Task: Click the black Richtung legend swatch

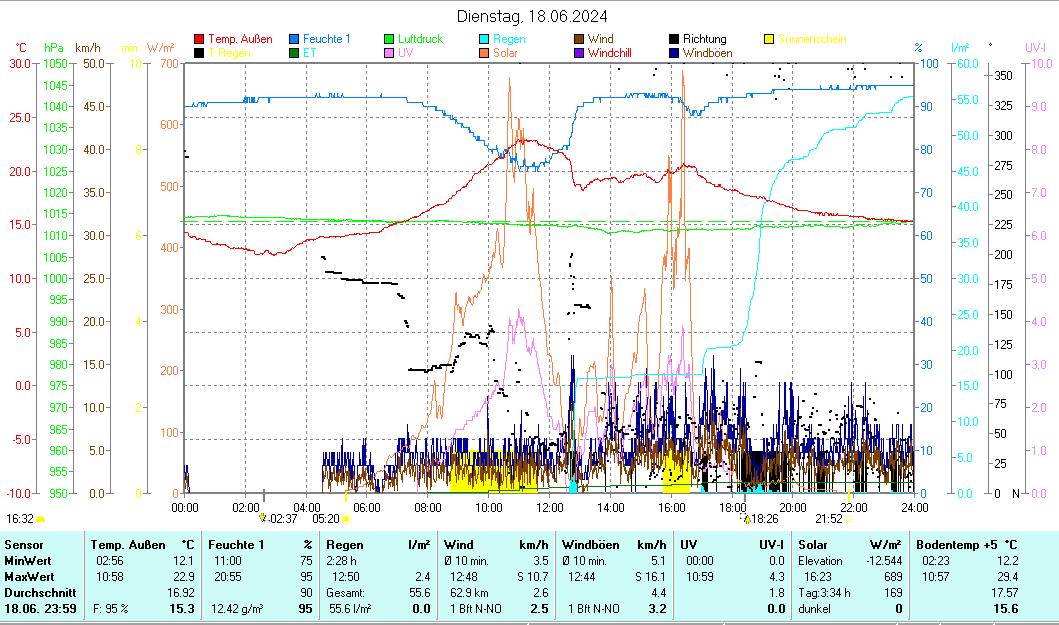Action: click(674, 39)
